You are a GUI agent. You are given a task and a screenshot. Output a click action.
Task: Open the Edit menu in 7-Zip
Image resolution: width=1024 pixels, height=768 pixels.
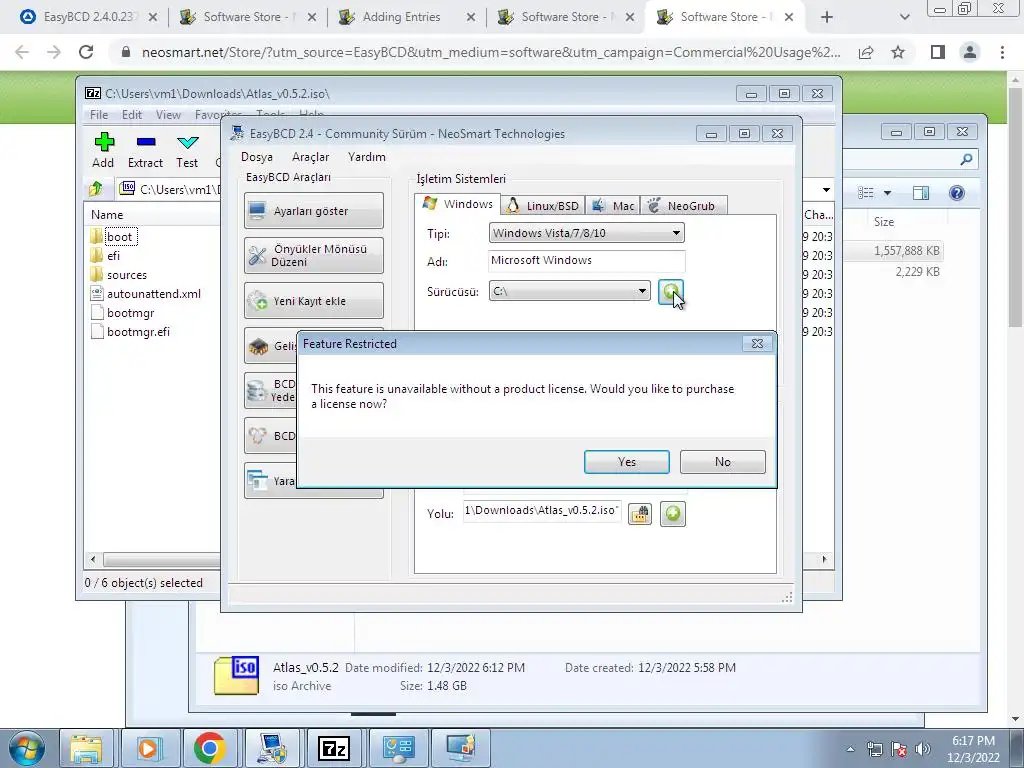[131, 115]
